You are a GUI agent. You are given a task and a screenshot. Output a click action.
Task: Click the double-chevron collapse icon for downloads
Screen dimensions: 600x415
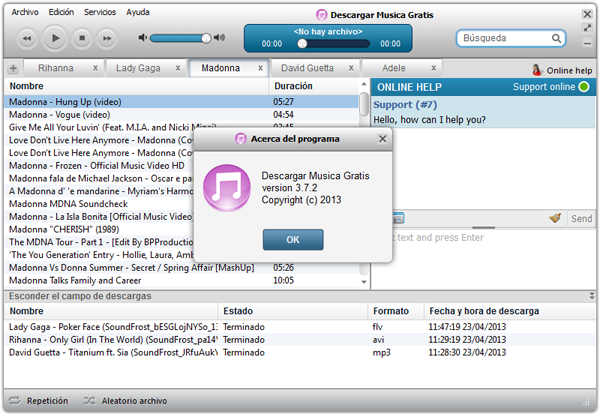tap(592, 296)
